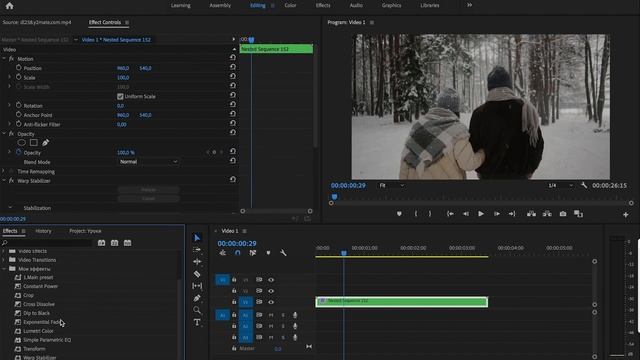Reset the Rotation parameter

pos(233,104)
